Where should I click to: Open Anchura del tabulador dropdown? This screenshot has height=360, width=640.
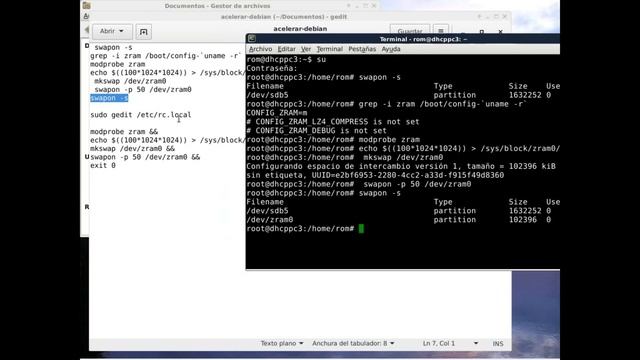click(x=353, y=343)
